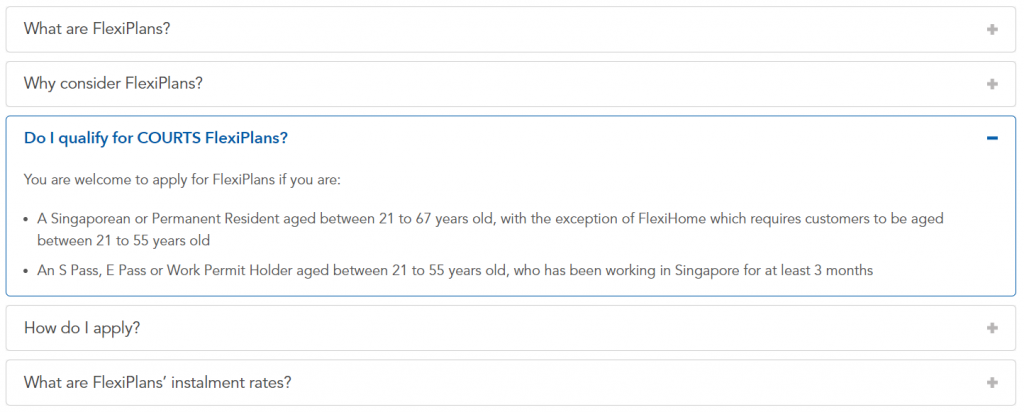1024x412 pixels.
Task: Click "between 21 to 55 years old" line
Action: (x=124, y=241)
